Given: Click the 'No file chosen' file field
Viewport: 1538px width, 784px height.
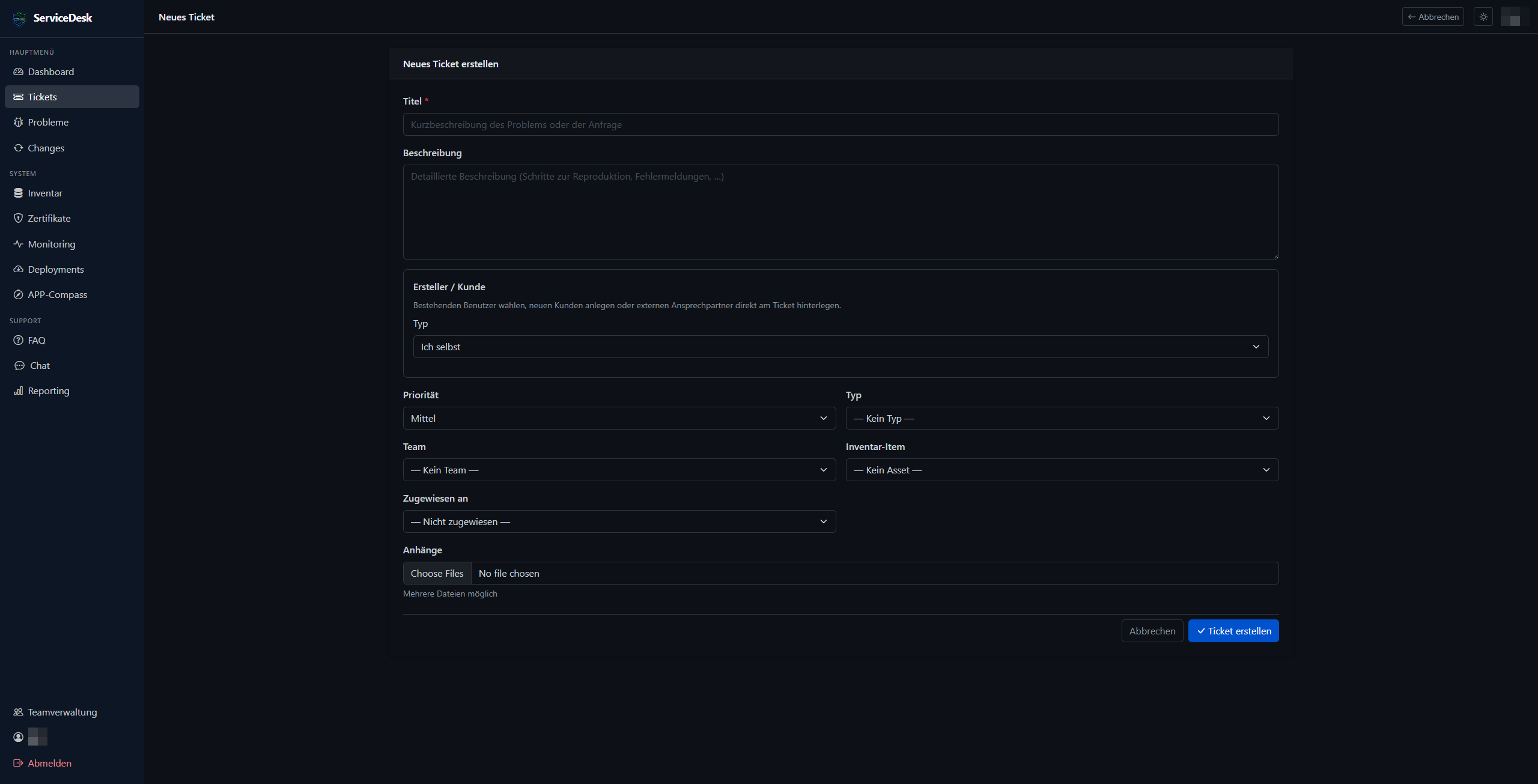Looking at the screenshot, I should [x=875, y=573].
